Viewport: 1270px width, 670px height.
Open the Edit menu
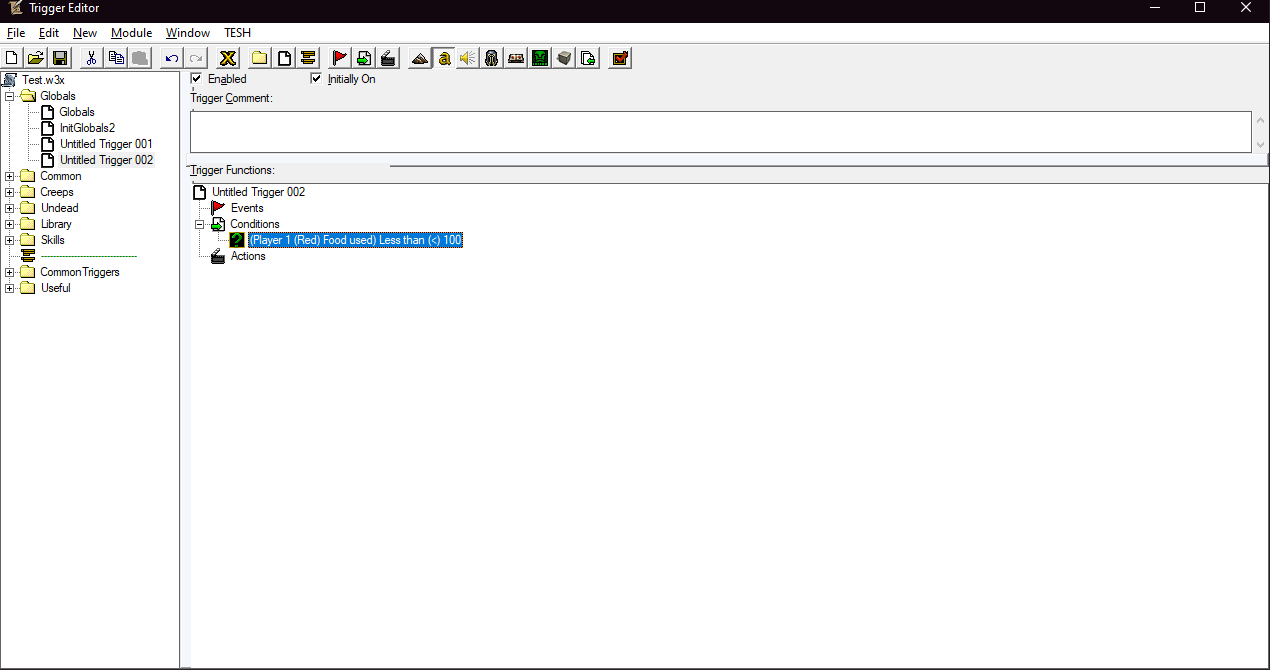[49, 33]
